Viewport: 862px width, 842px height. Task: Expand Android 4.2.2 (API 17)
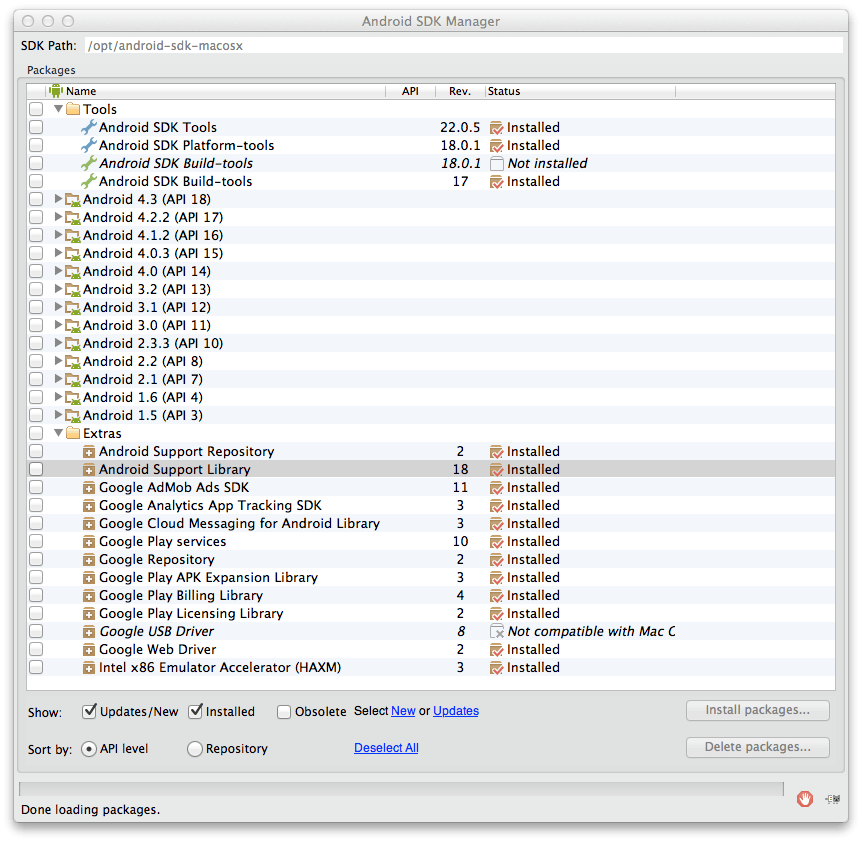coord(58,217)
